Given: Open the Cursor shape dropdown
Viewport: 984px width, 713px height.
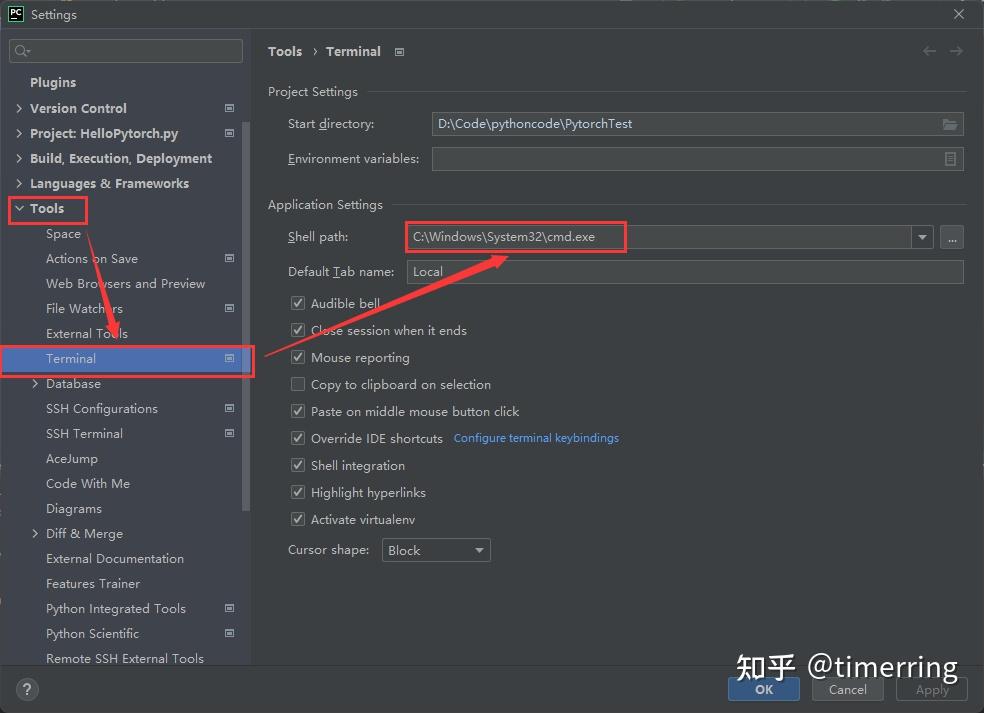Looking at the screenshot, I should pyautogui.click(x=478, y=550).
